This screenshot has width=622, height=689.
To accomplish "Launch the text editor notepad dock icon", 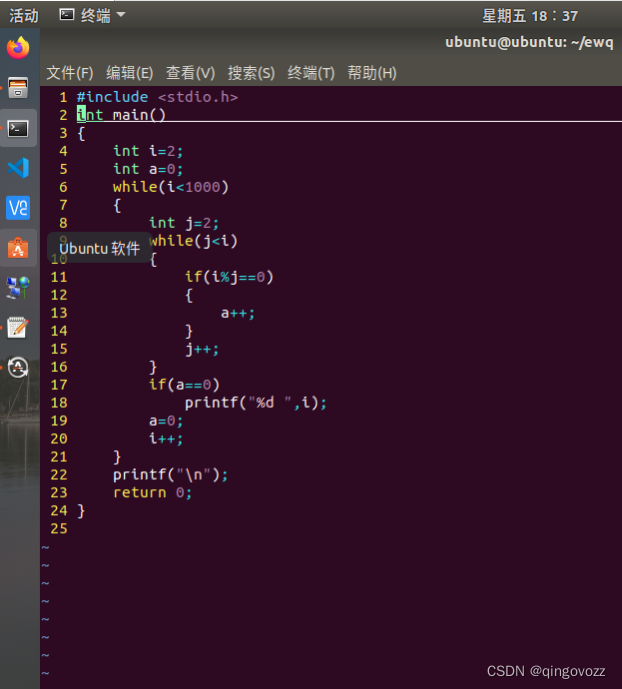I will pos(18,327).
